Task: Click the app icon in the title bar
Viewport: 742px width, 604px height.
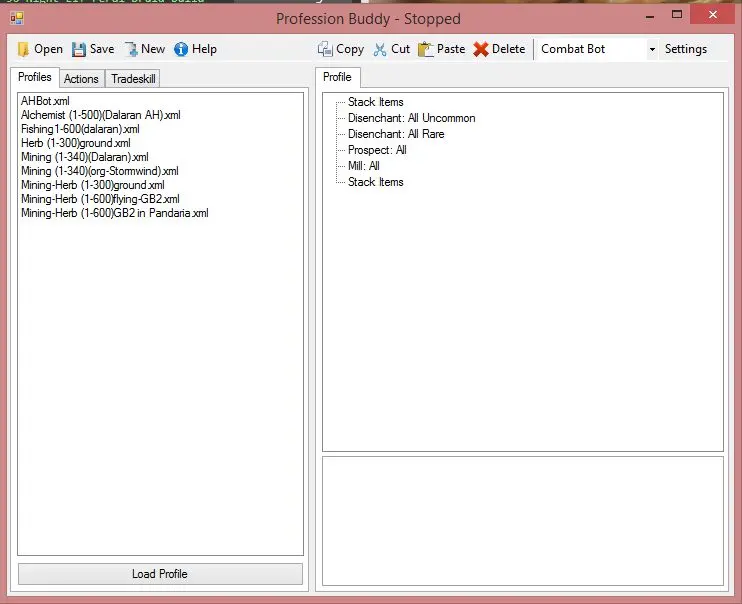Action: pyautogui.click(x=17, y=17)
